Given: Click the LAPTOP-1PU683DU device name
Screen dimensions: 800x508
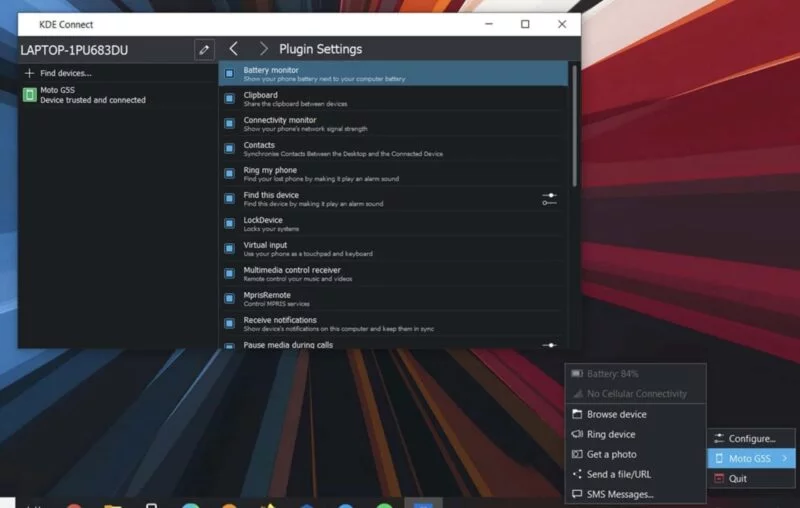Looking at the screenshot, I should click(74, 50).
